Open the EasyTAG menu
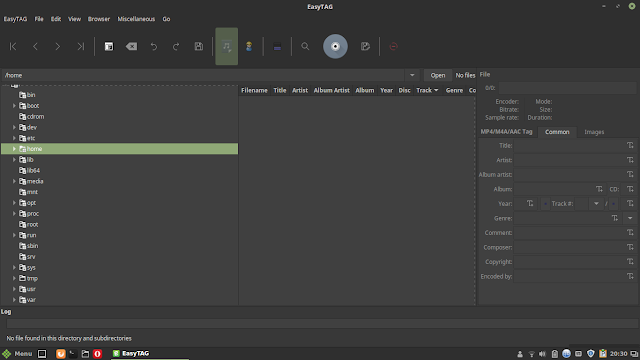Screen dimensions: 640x360 (16, 19)
